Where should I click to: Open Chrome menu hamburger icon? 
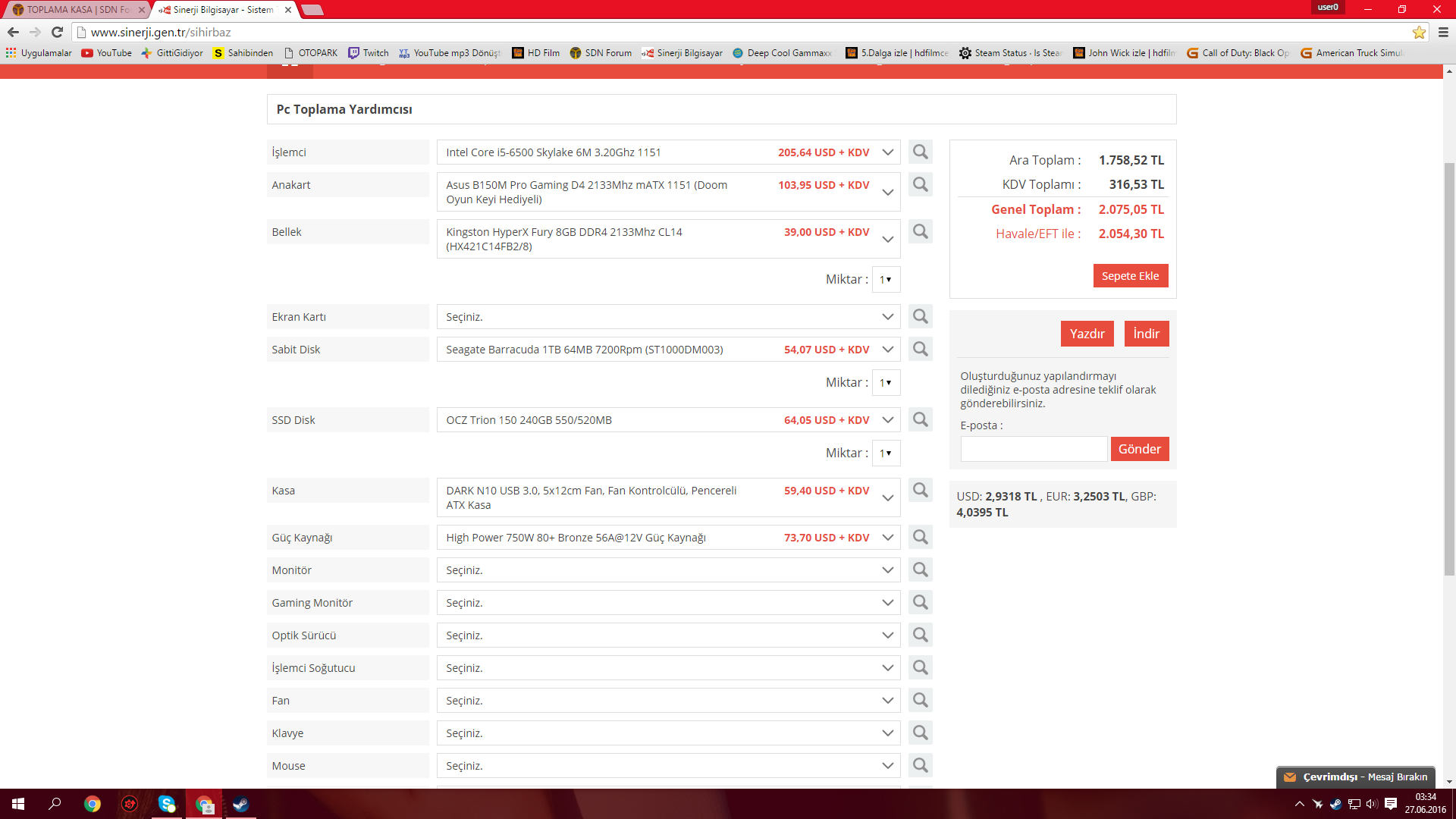tap(1443, 33)
